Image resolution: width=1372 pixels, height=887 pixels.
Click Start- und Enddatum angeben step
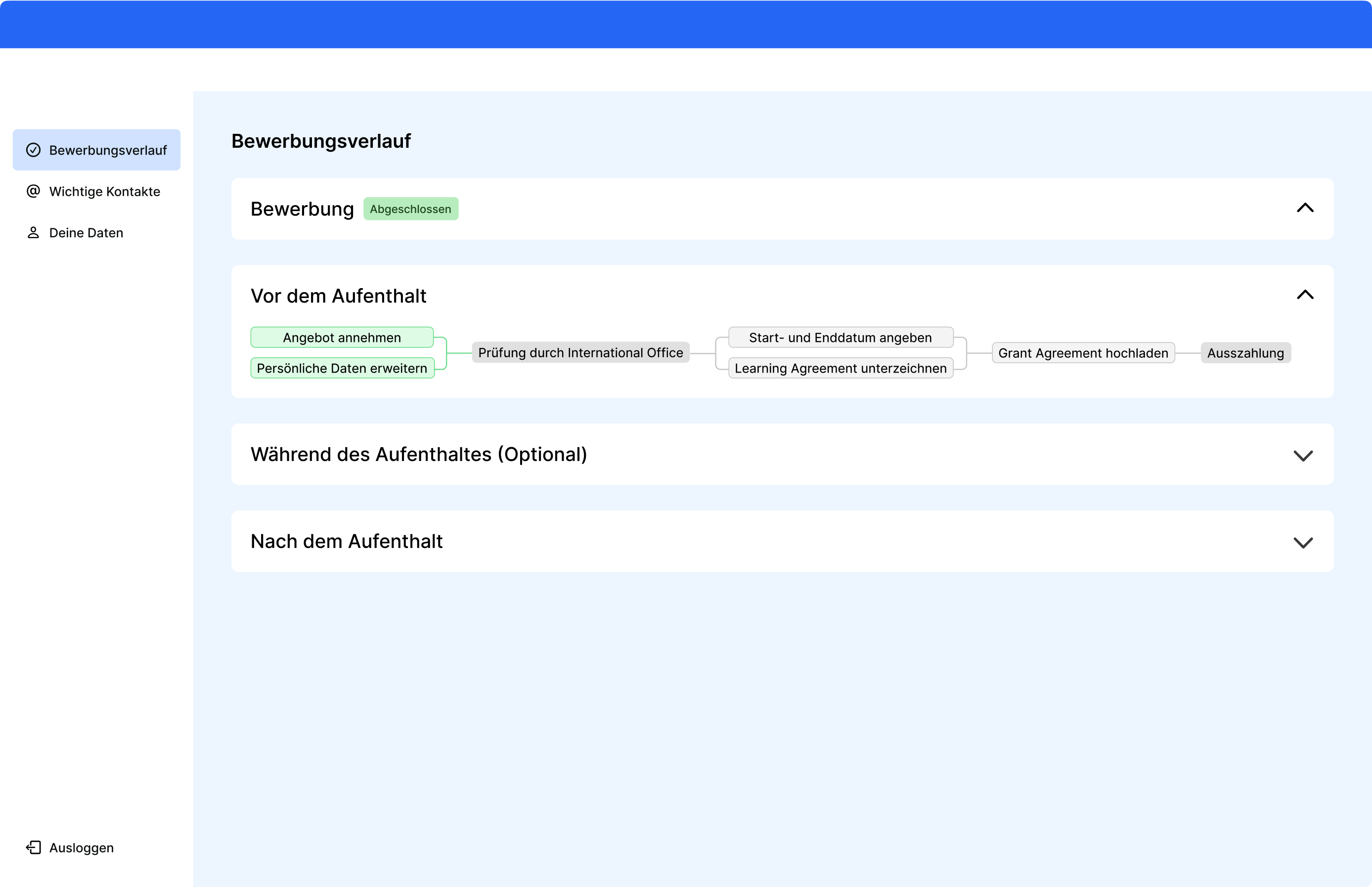coord(840,338)
